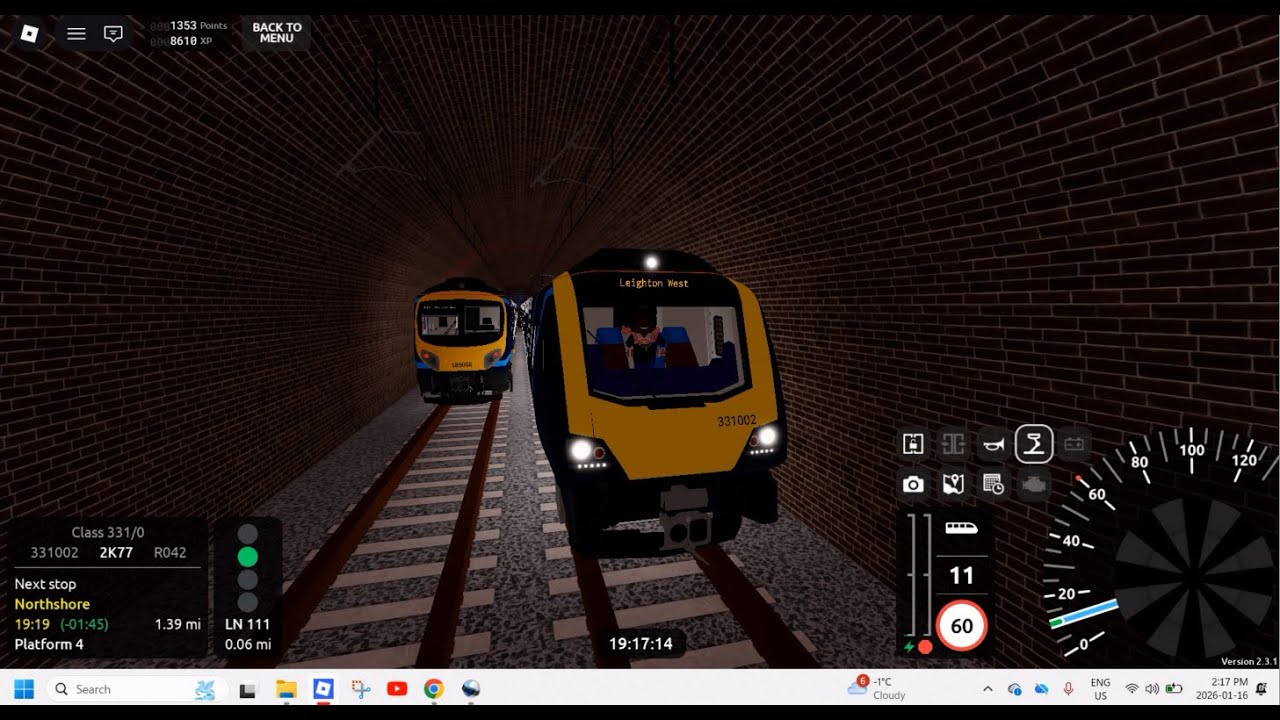Screen dimensions: 1280x720
Task: Click the R042 route code
Action: [170, 552]
